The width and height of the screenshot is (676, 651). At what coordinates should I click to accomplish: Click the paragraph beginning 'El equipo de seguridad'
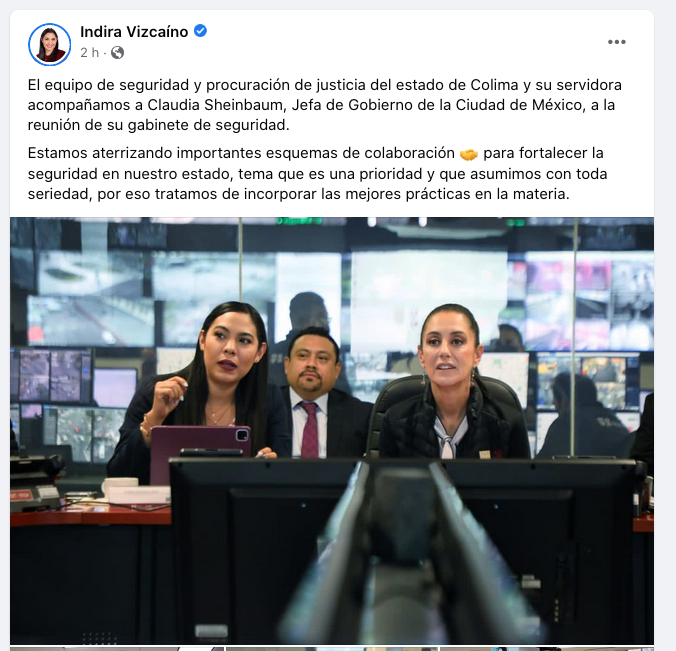pyautogui.click(x=325, y=105)
